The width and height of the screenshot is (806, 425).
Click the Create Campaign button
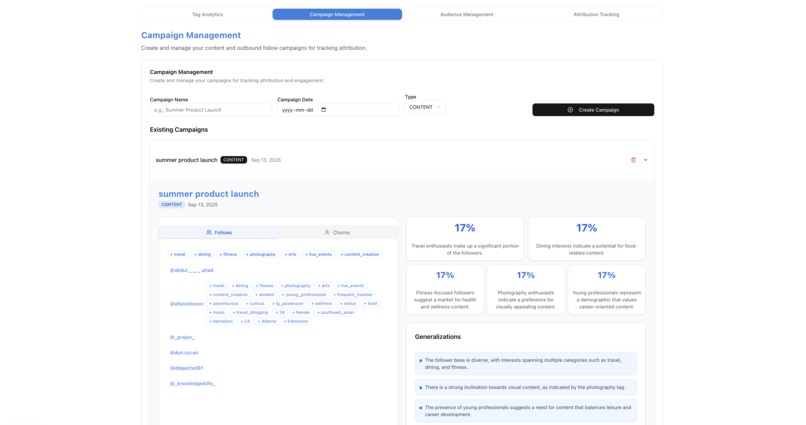(x=593, y=110)
